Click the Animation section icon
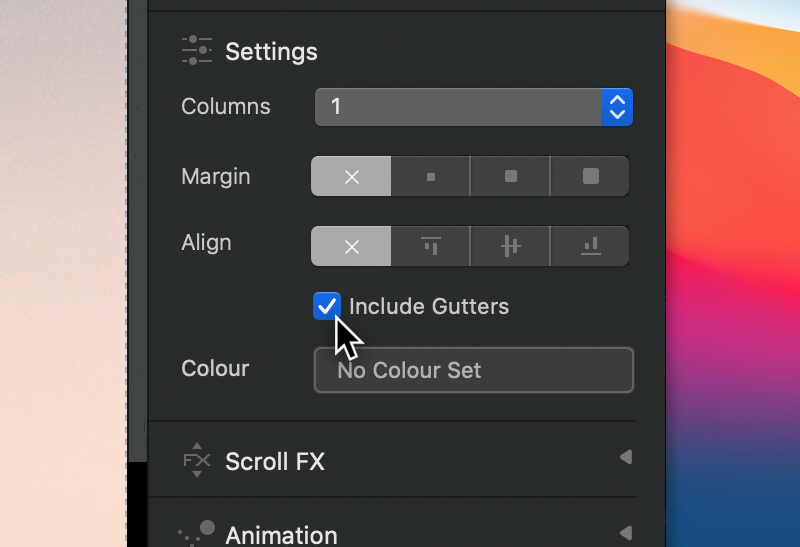This screenshot has width=800, height=547. [197, 533]
